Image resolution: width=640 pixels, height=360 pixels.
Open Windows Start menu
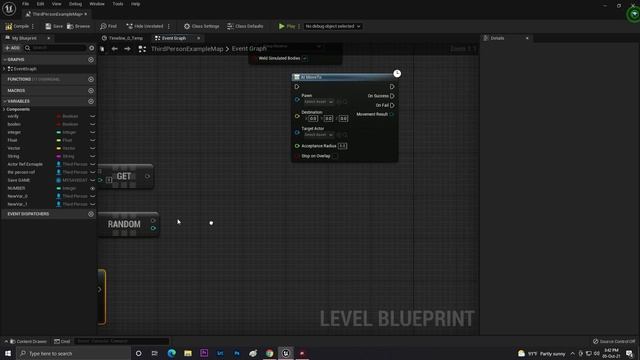8,353
